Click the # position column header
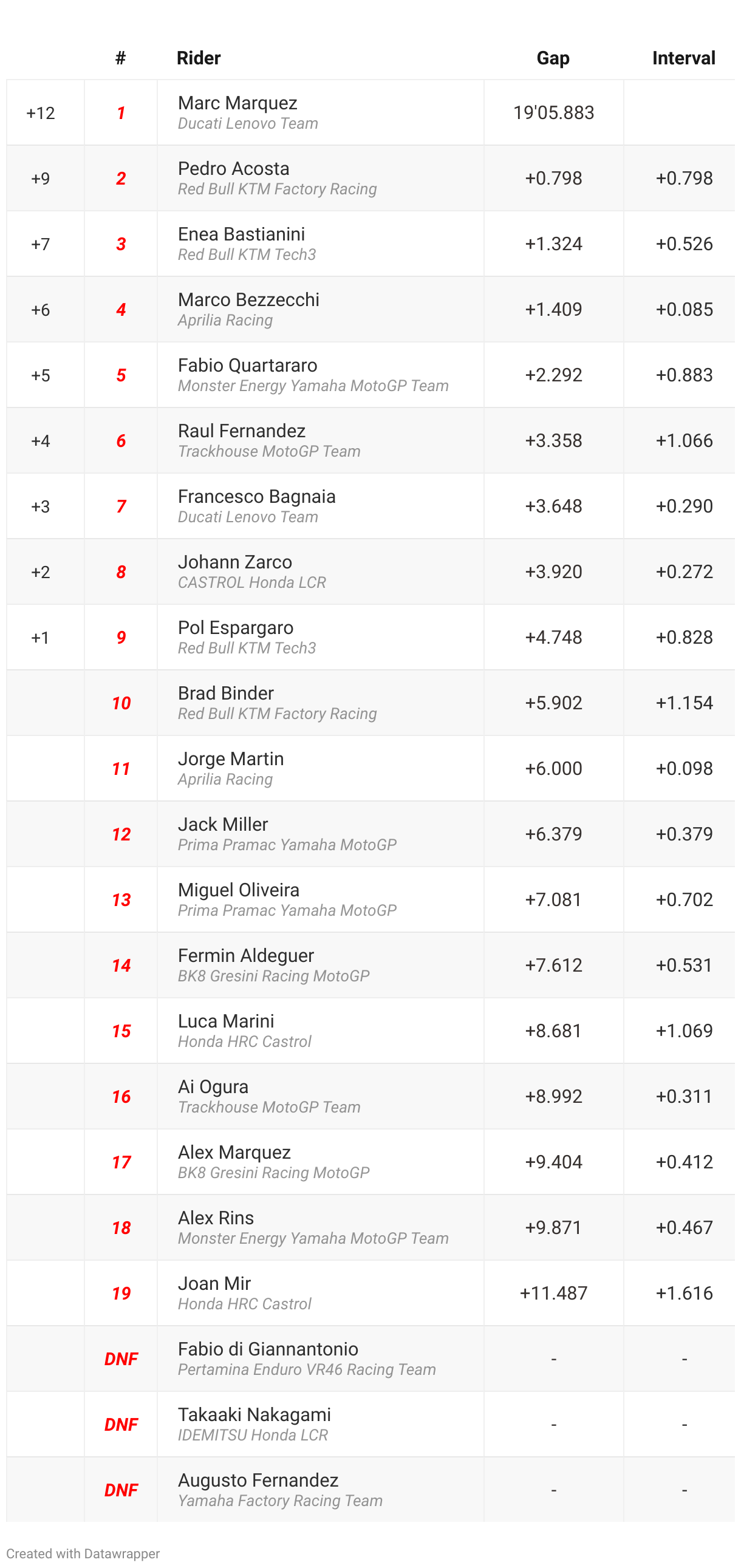This screenshot has height=1568, width=741. pyautogui.click(x=120, y=58)
